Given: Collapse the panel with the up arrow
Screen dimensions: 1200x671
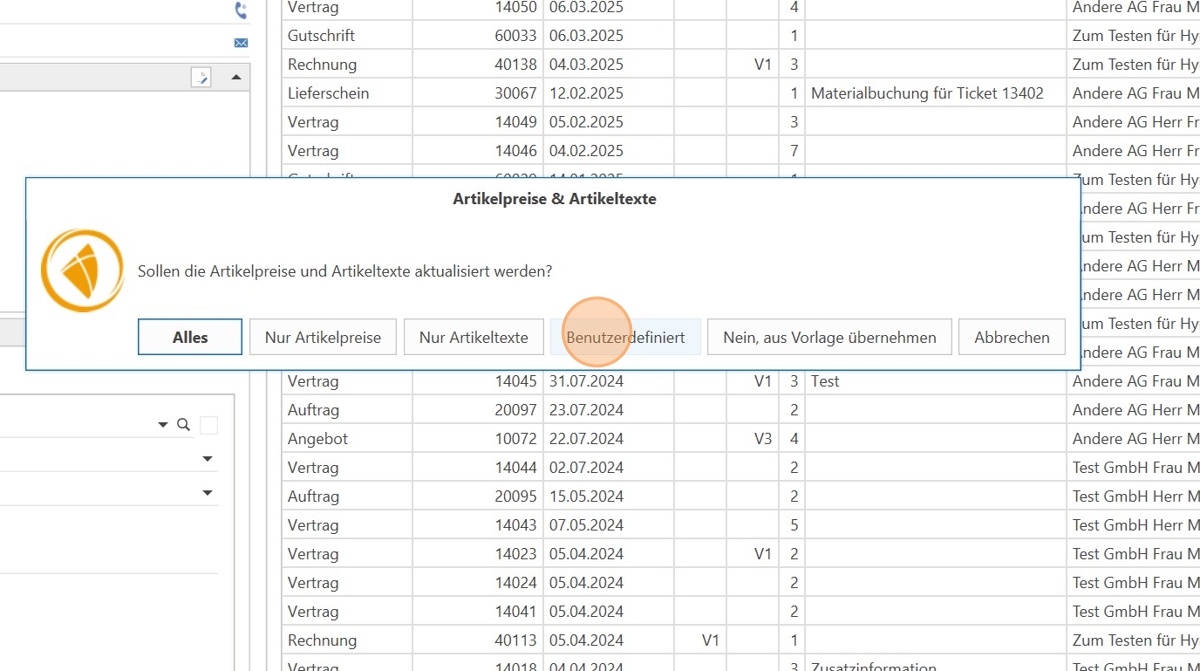Looking at the screenshot, I should click(x=236, y=77).
